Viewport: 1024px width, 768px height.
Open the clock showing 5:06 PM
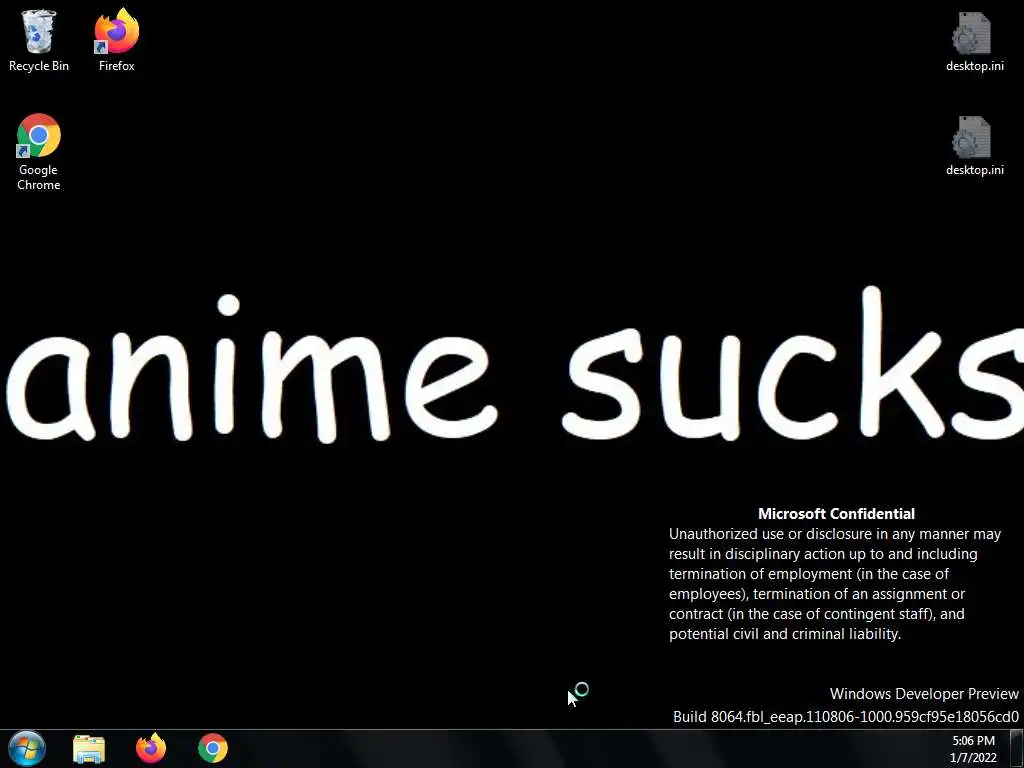(973, 741)
